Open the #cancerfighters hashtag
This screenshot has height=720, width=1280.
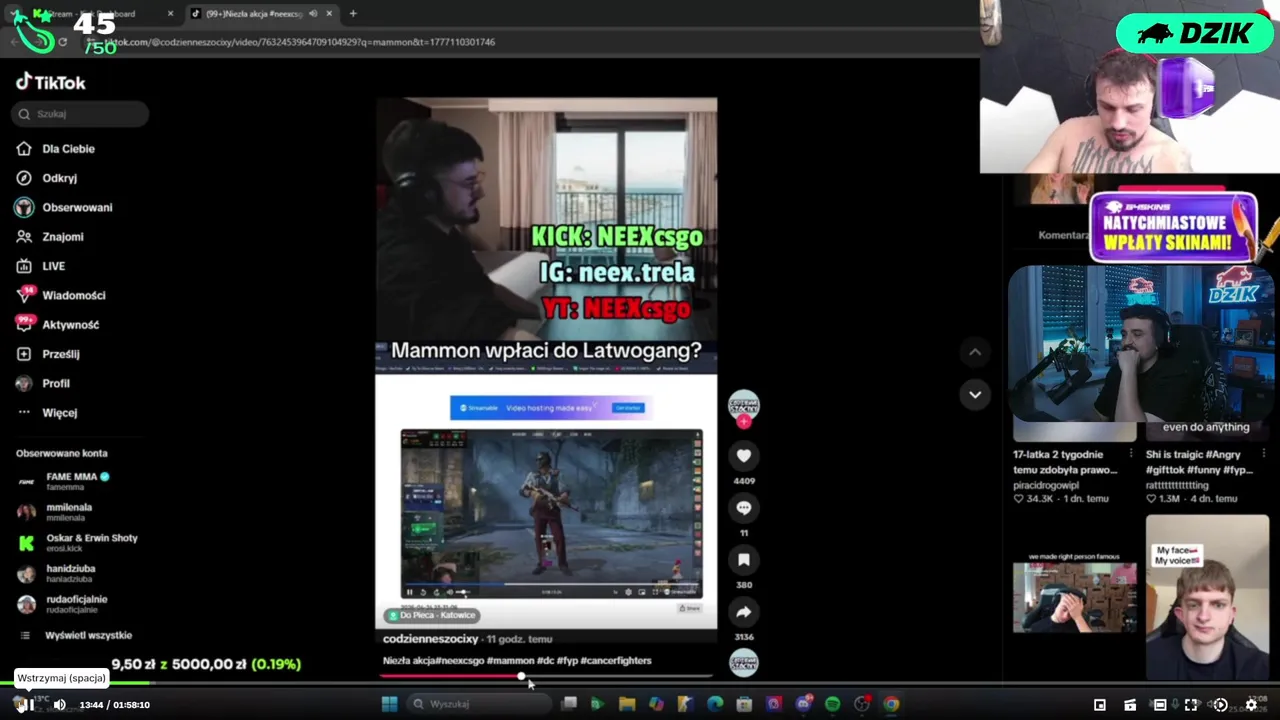coord(616,660)
